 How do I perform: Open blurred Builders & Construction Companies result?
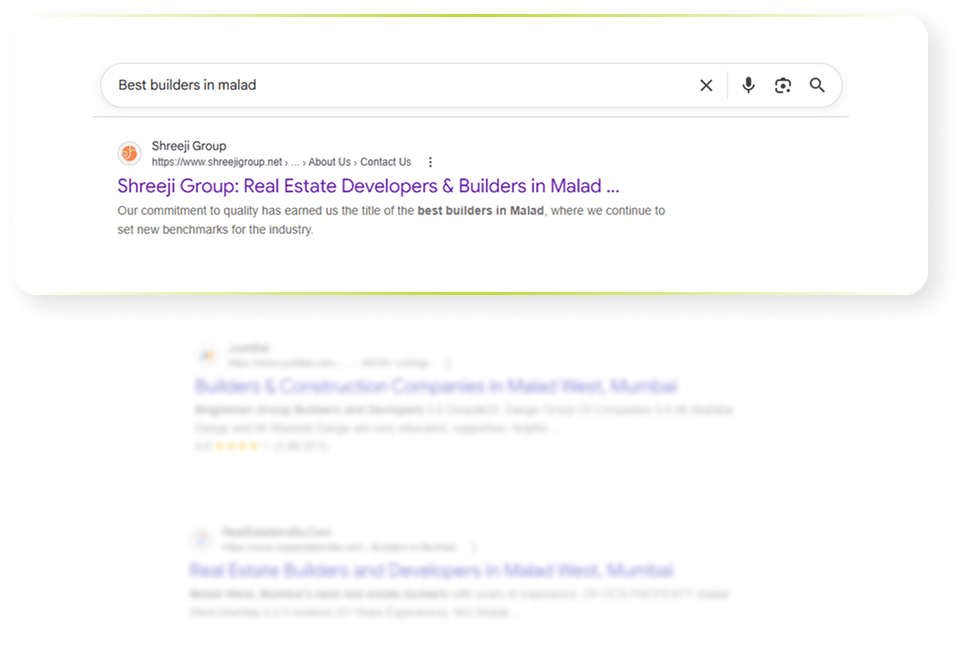(x=436, y=386)
